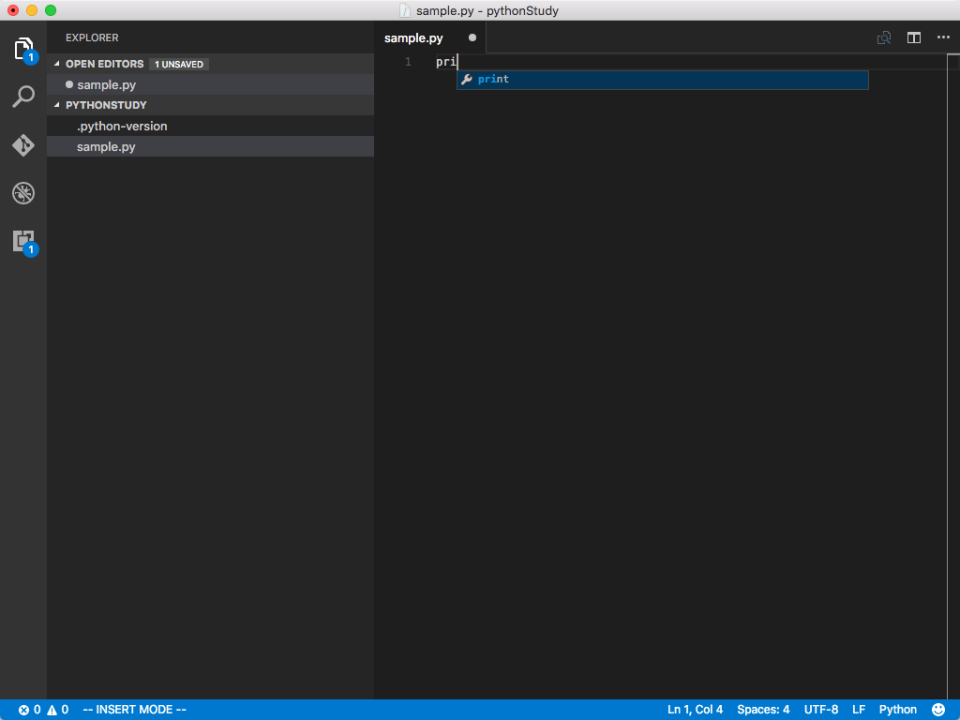Click the green zoom window button
The image size is (960, 720).
[51, 10]
